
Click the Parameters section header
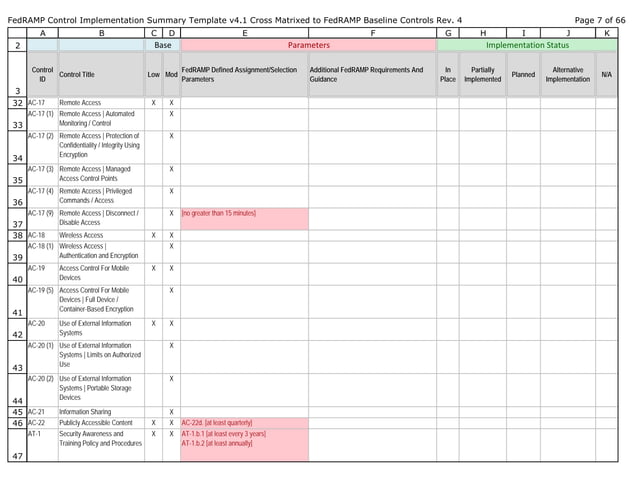[308, 45]
